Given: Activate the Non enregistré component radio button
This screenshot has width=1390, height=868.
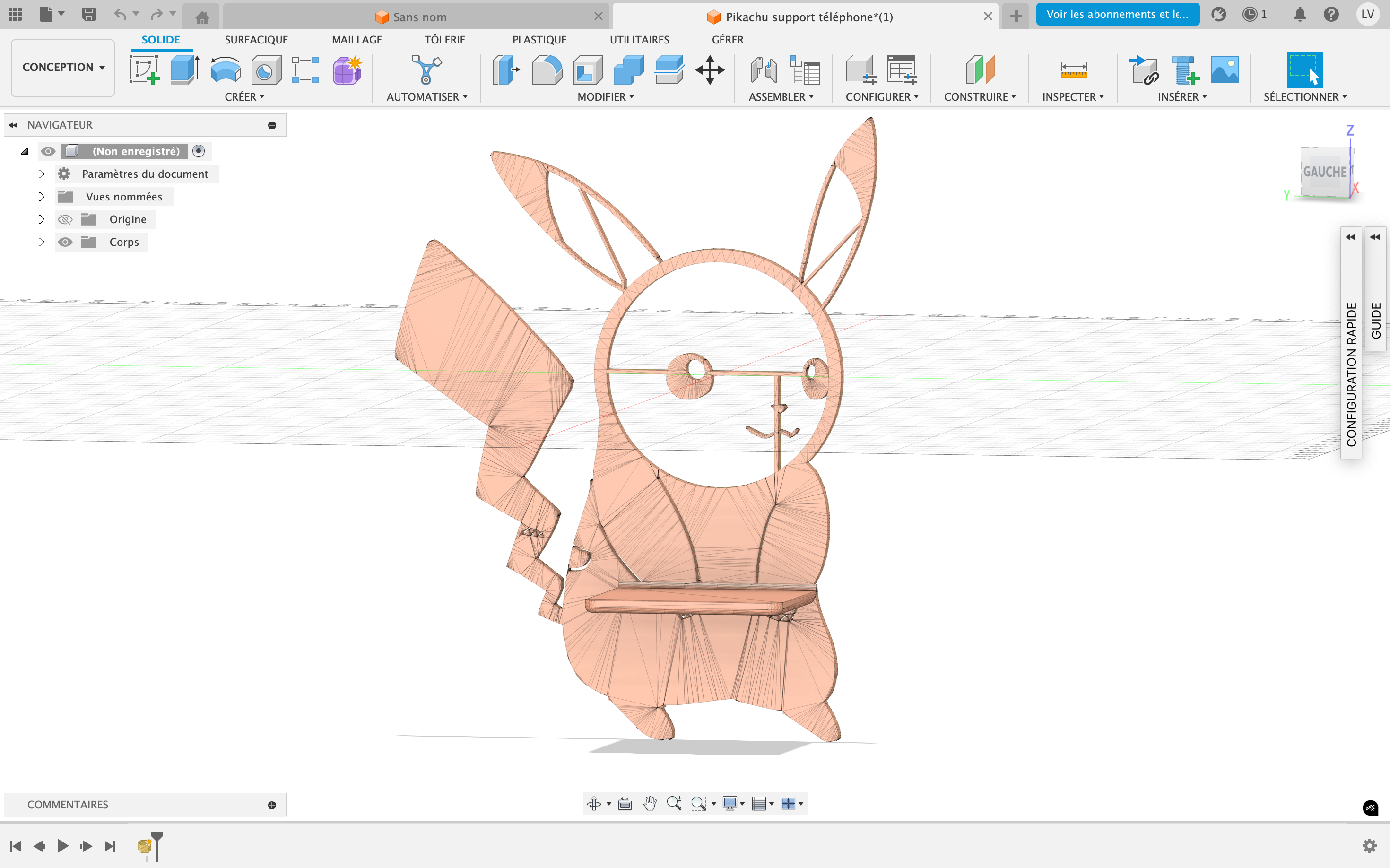Looking at the screenshot, I should tap(199, 151).
